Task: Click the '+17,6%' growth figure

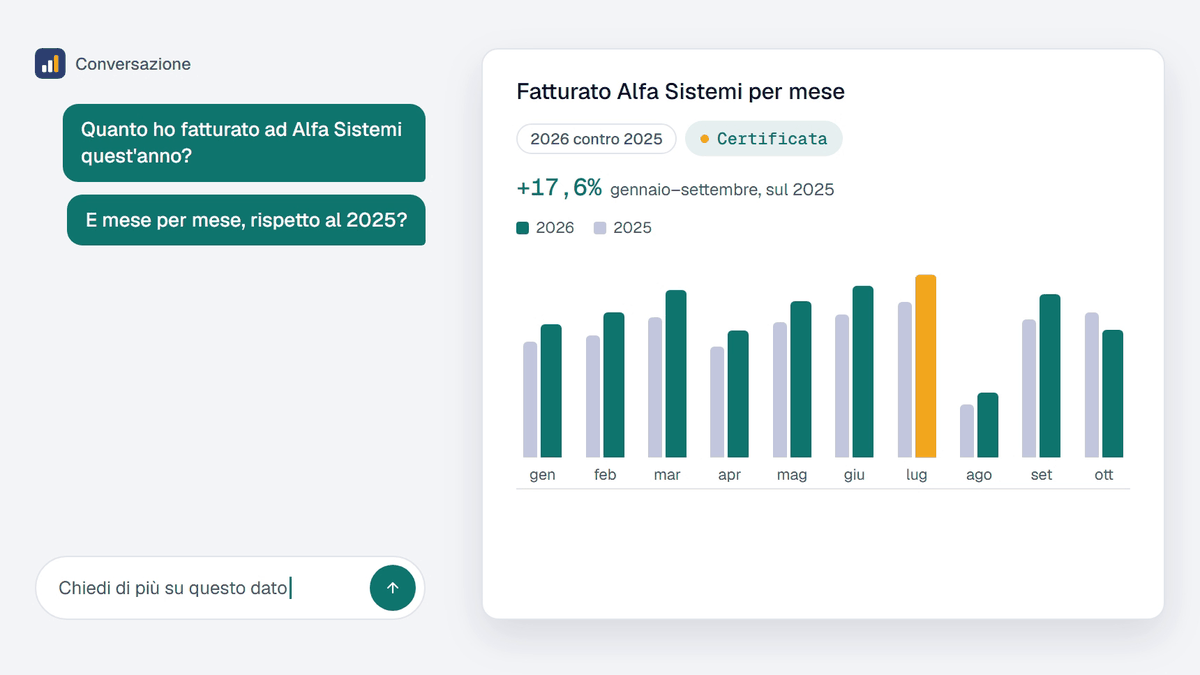Action: pos(559,188)
